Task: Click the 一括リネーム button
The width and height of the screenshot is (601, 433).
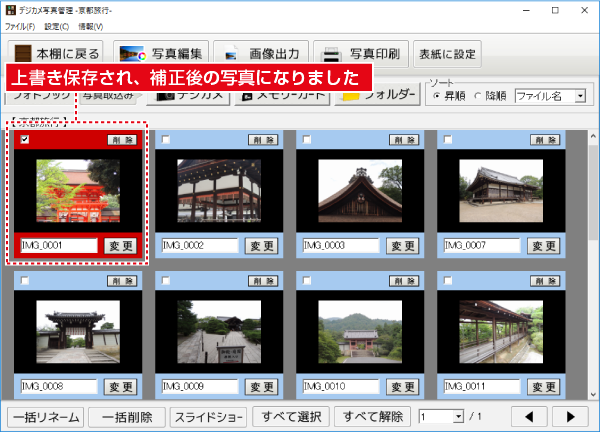Action: [x=44, y=416]
